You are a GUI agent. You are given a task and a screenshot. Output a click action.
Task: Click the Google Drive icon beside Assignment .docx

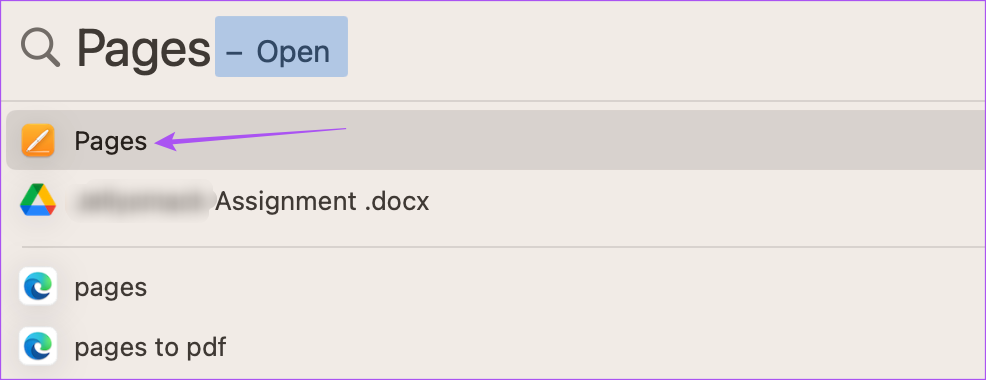[38, 201]
